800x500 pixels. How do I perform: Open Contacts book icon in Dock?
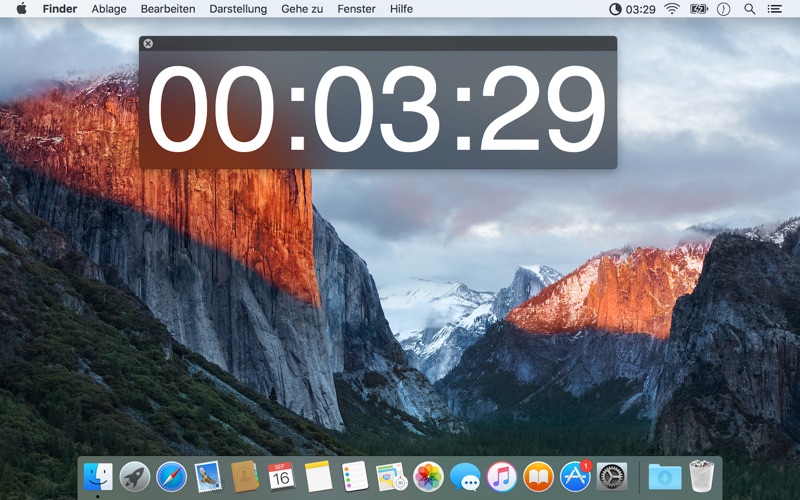click(245, 477)
